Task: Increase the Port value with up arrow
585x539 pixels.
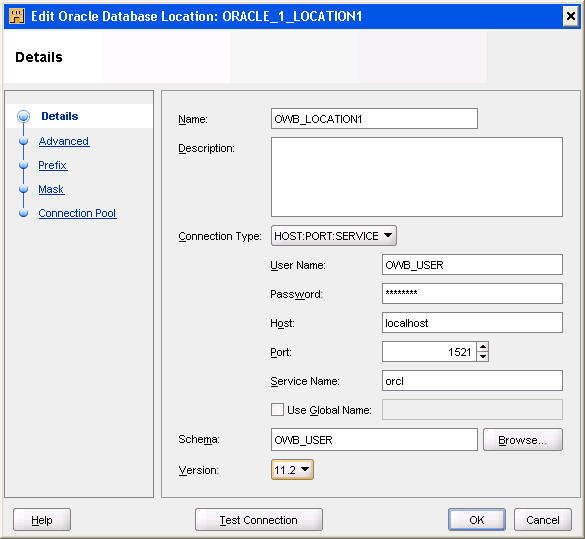Action: point(483,347)
